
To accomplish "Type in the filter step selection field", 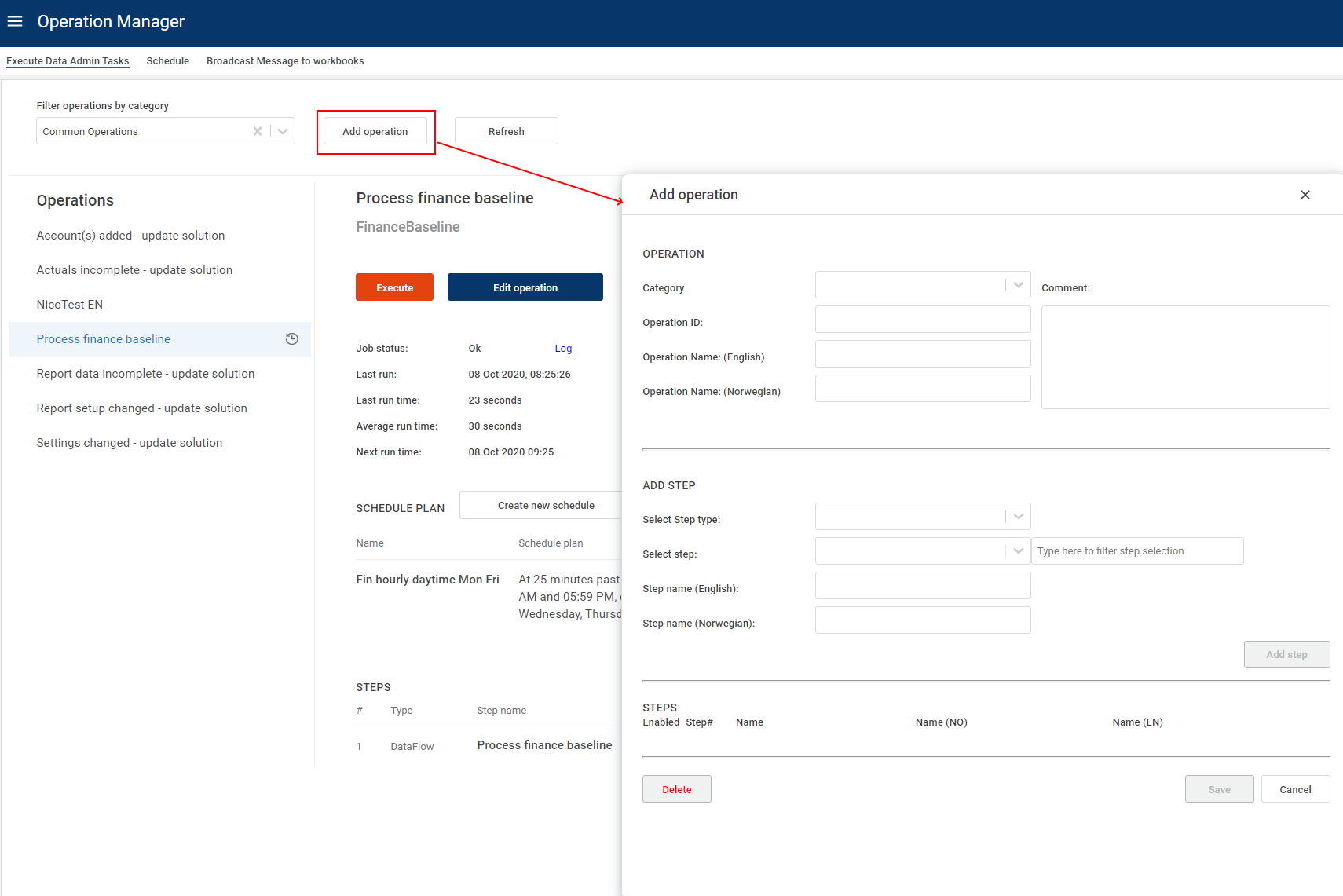I will coord(1136,550).
